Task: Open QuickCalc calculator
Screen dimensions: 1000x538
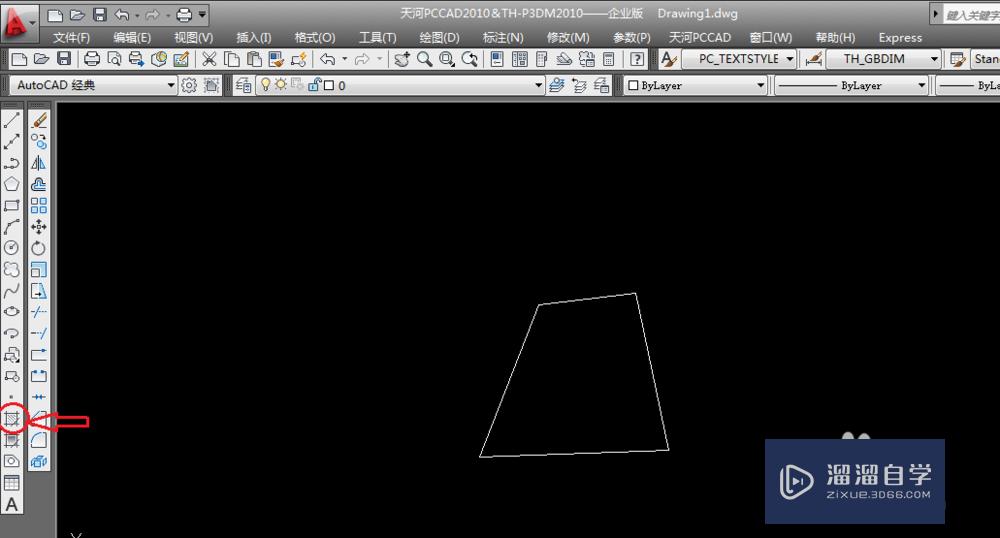Action: tap(609, 59)
